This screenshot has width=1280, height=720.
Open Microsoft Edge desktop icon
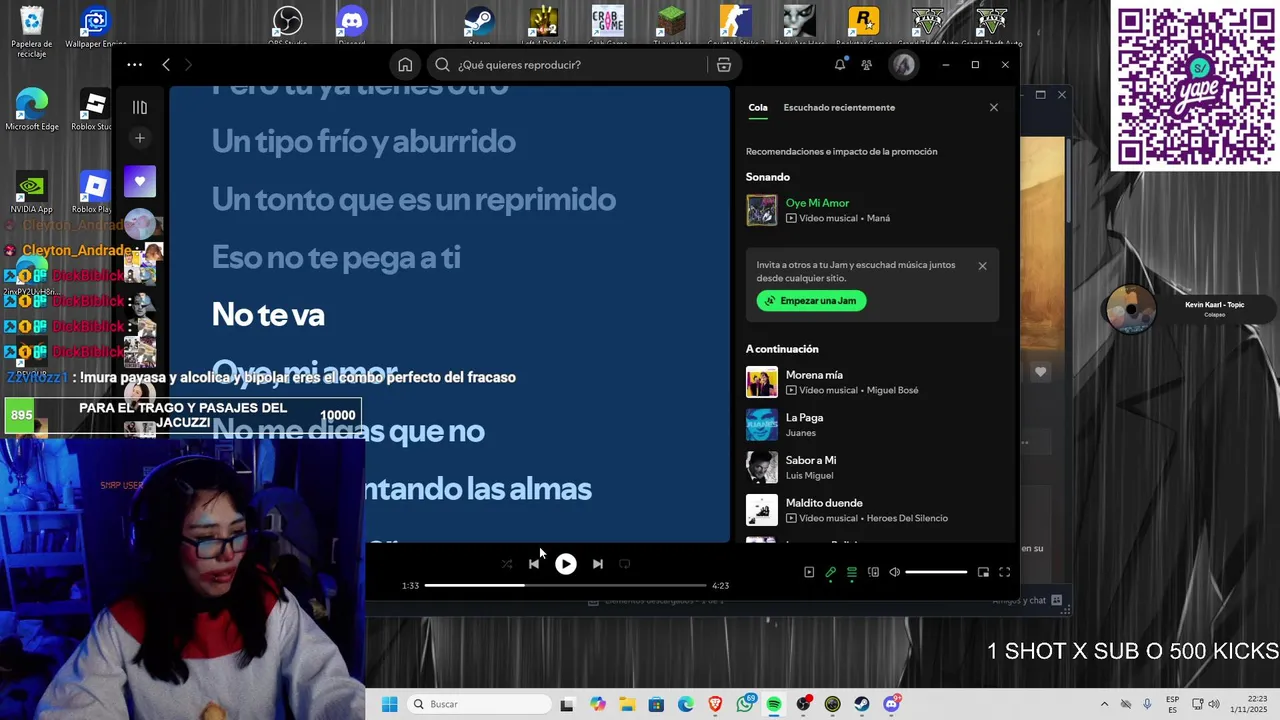[32, 109]
